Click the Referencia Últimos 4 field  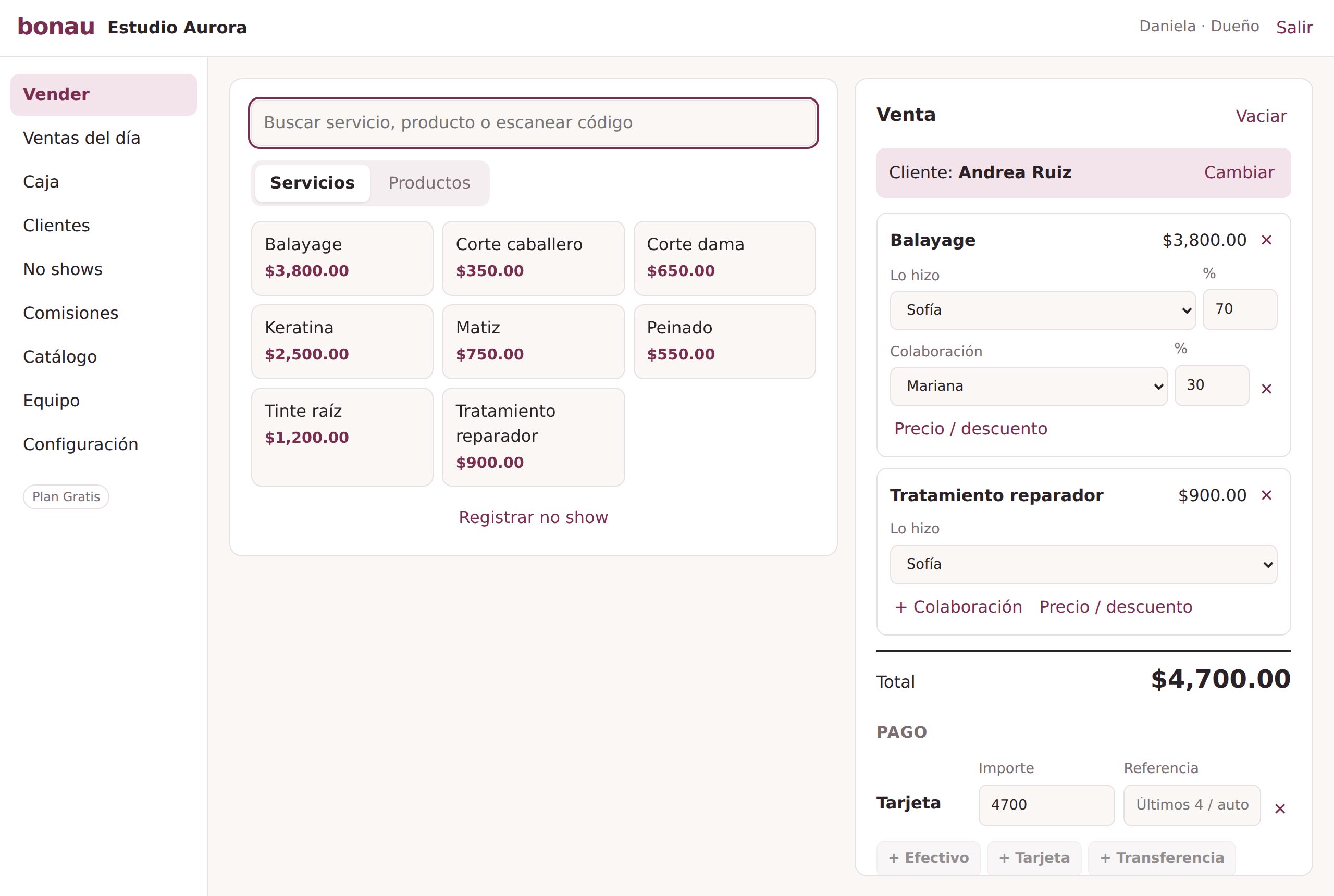(1192, 804)
